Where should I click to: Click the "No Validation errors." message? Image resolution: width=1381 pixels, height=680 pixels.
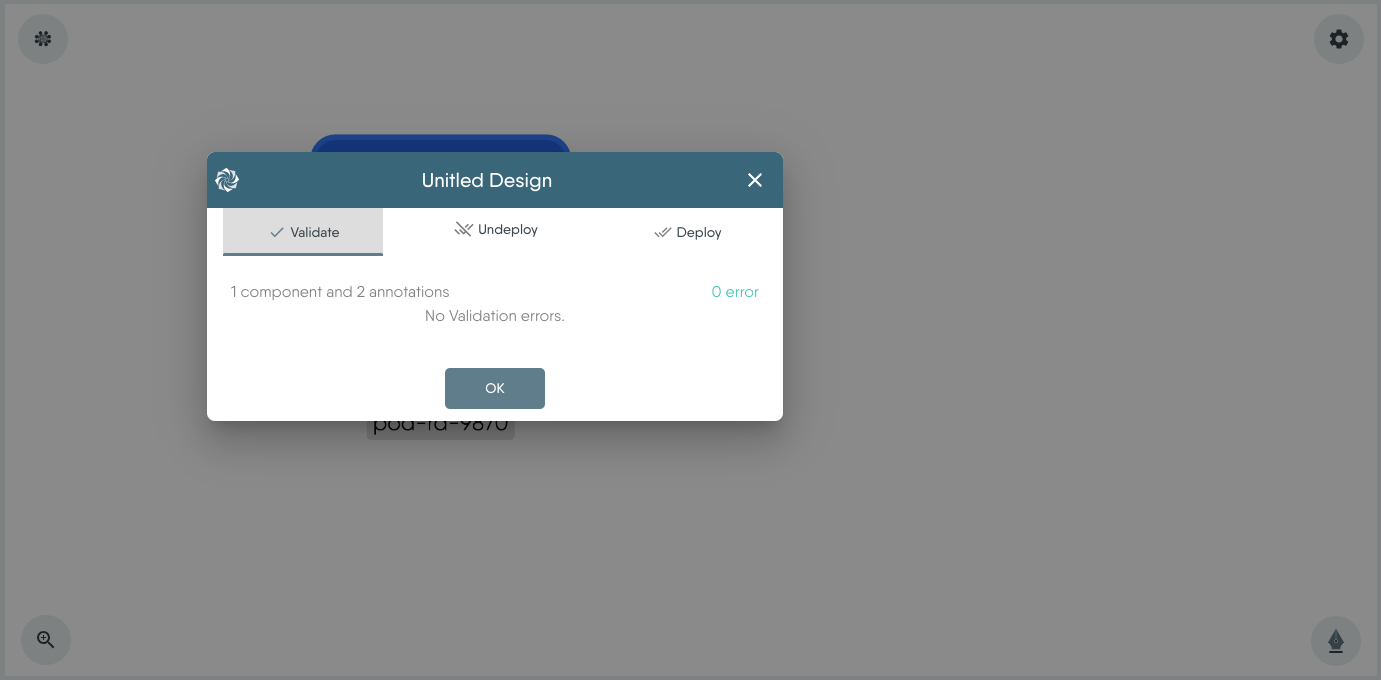pos(494,316)
